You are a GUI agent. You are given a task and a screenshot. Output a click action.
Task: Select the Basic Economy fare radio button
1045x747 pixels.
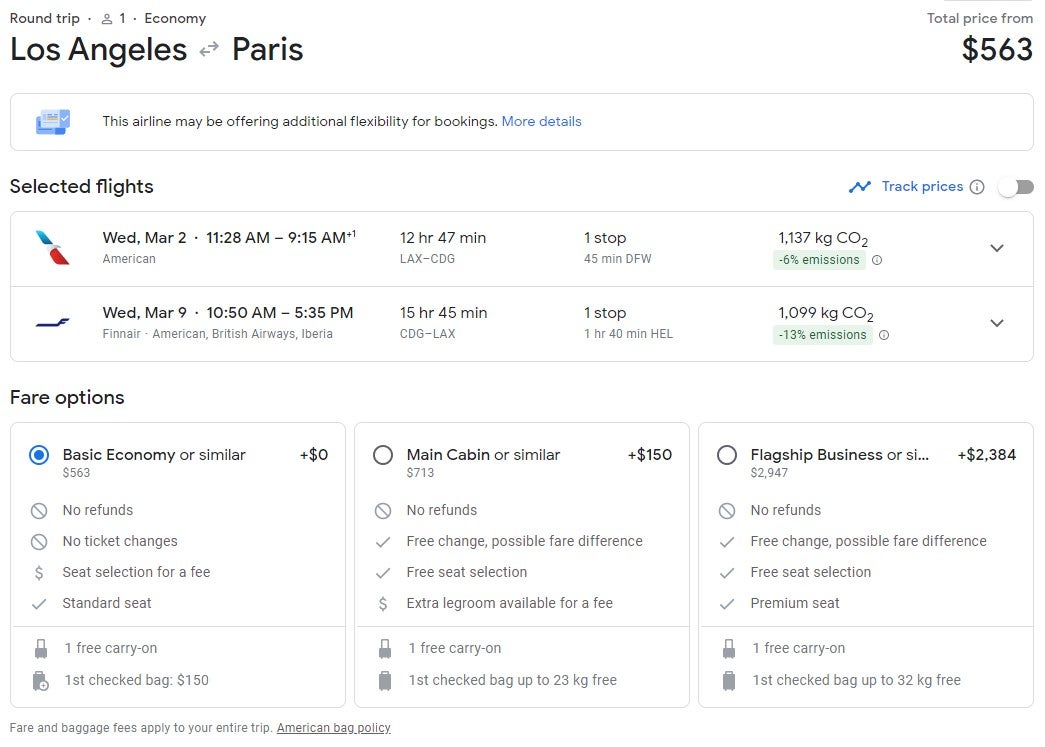coord(39,455)
